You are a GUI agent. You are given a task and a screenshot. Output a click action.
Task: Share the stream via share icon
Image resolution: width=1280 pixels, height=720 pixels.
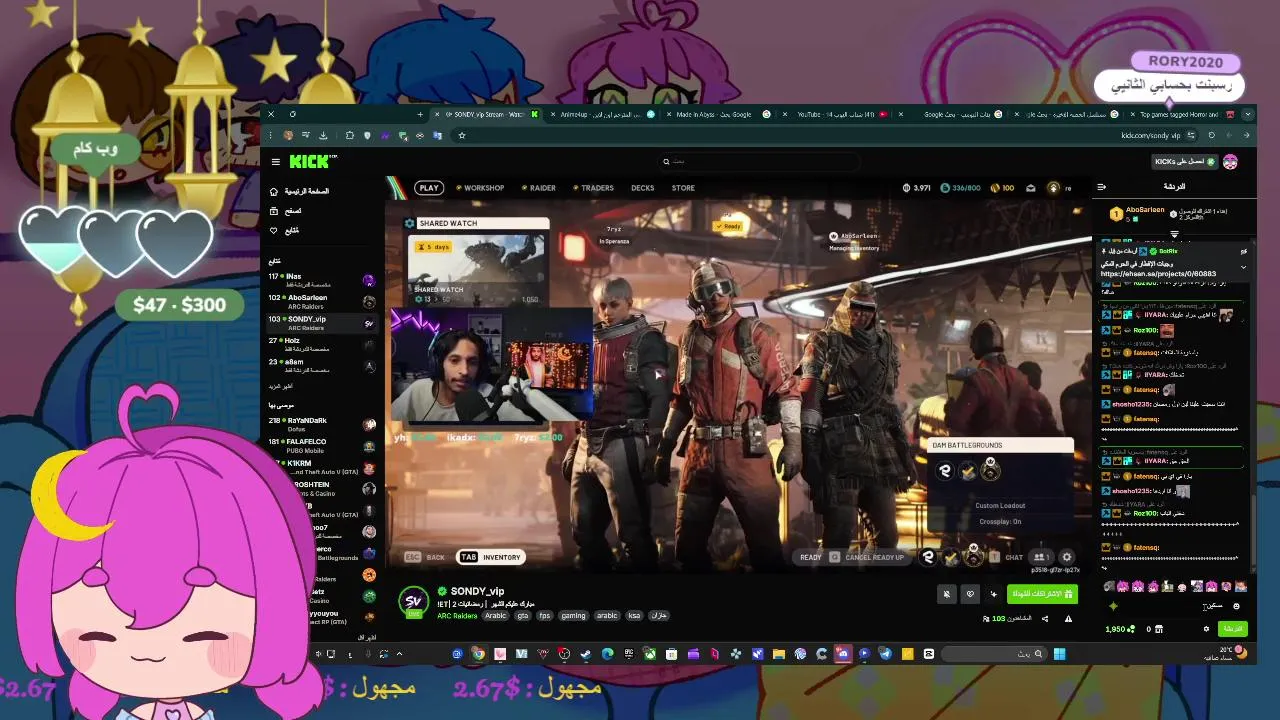tap(1045, 619)
